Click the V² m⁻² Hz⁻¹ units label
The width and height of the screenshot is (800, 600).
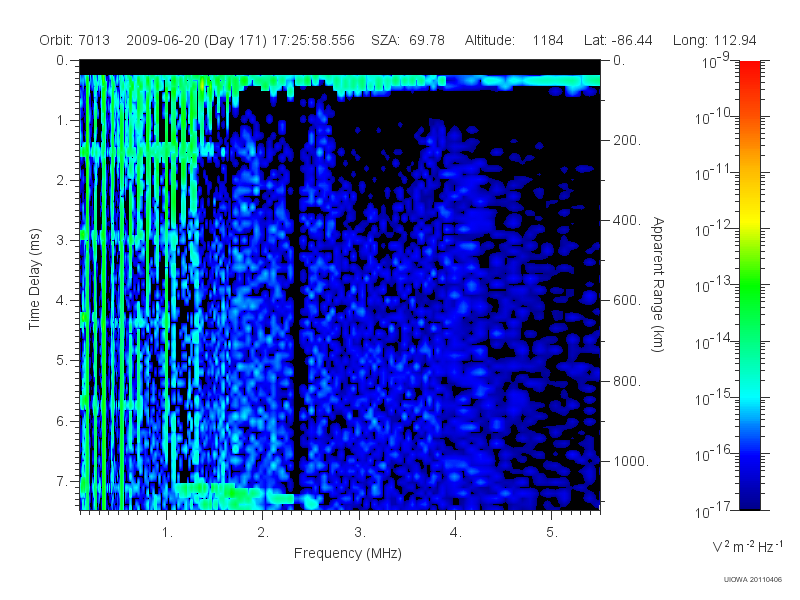click(x=747, y=546)
